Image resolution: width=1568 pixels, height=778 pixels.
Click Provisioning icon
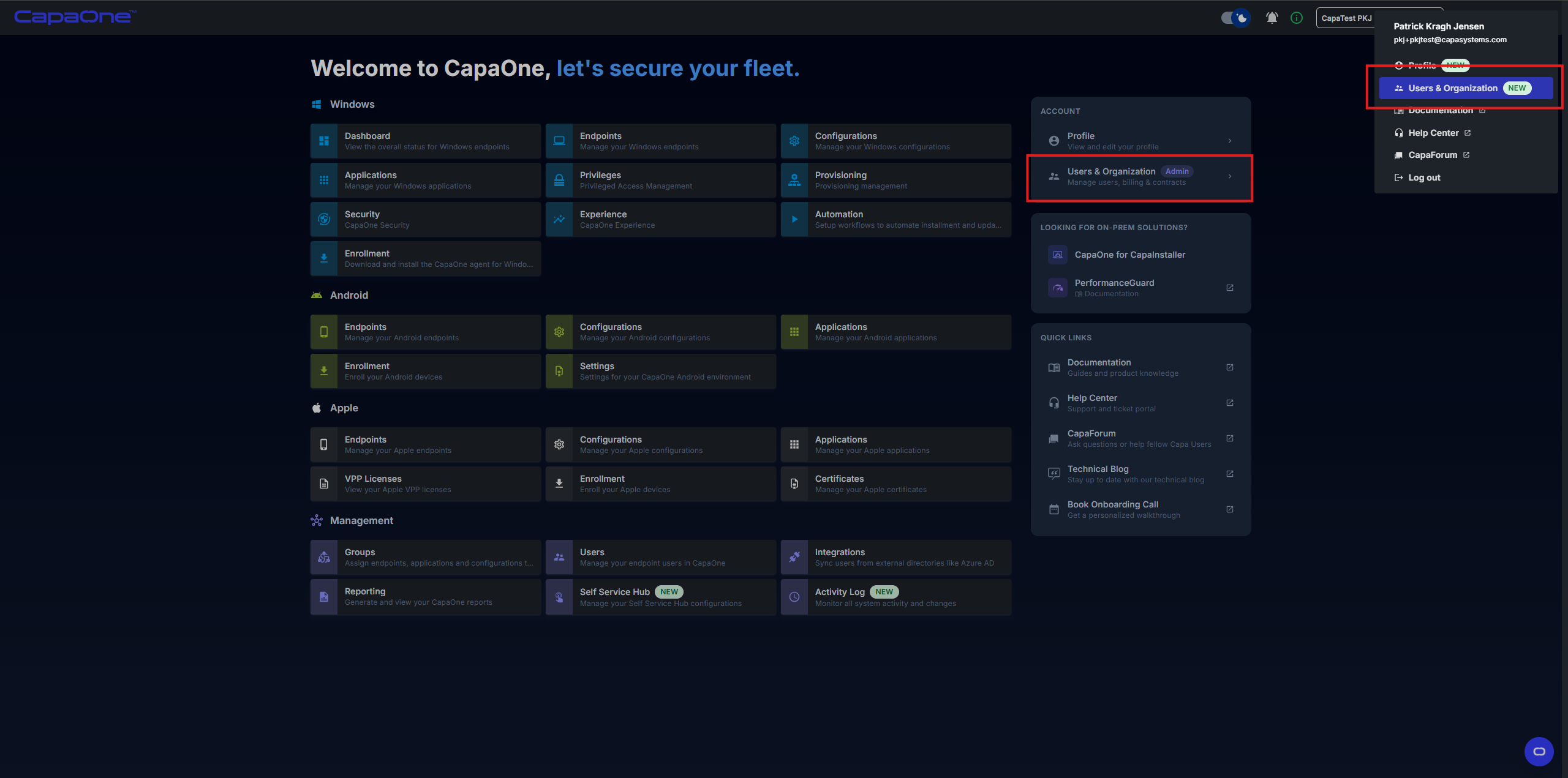tap(794, 180)
